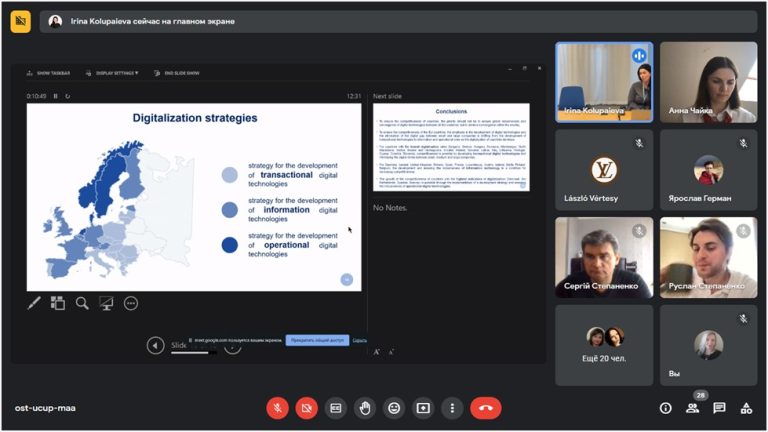The image size is (768, 432).
Task: Leave the call with red hang-up button
Action: tap(486, 408)
